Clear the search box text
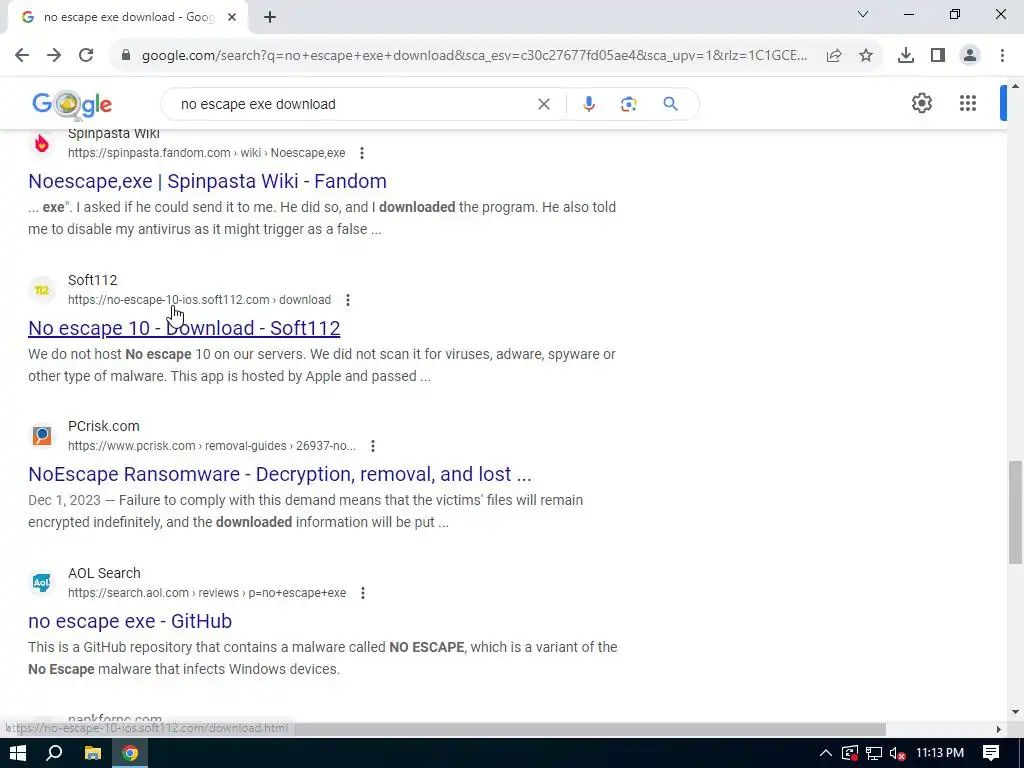Screen dimensions: 1024x768 pos(543,104)
